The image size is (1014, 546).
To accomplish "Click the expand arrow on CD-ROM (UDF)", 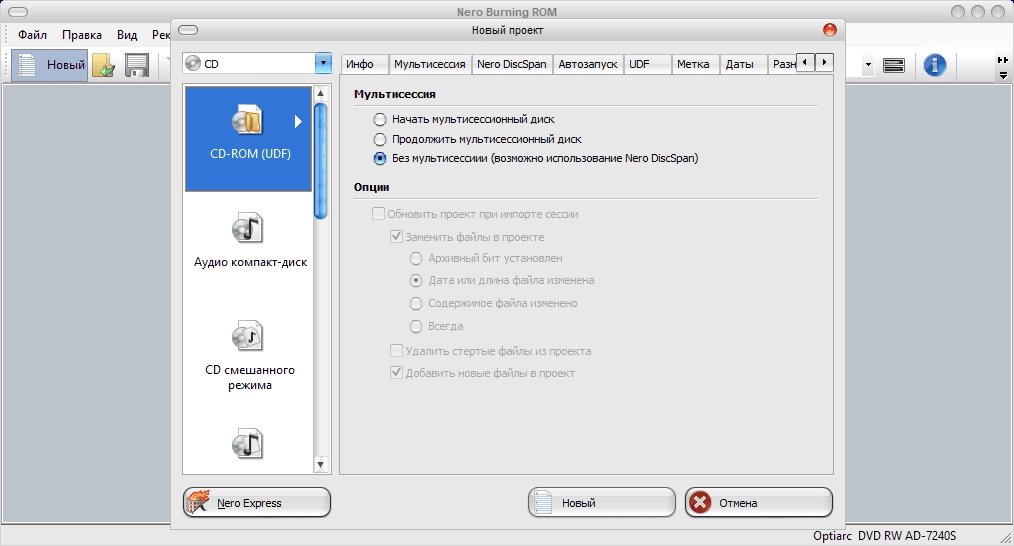I will click(x=298, y=121).
